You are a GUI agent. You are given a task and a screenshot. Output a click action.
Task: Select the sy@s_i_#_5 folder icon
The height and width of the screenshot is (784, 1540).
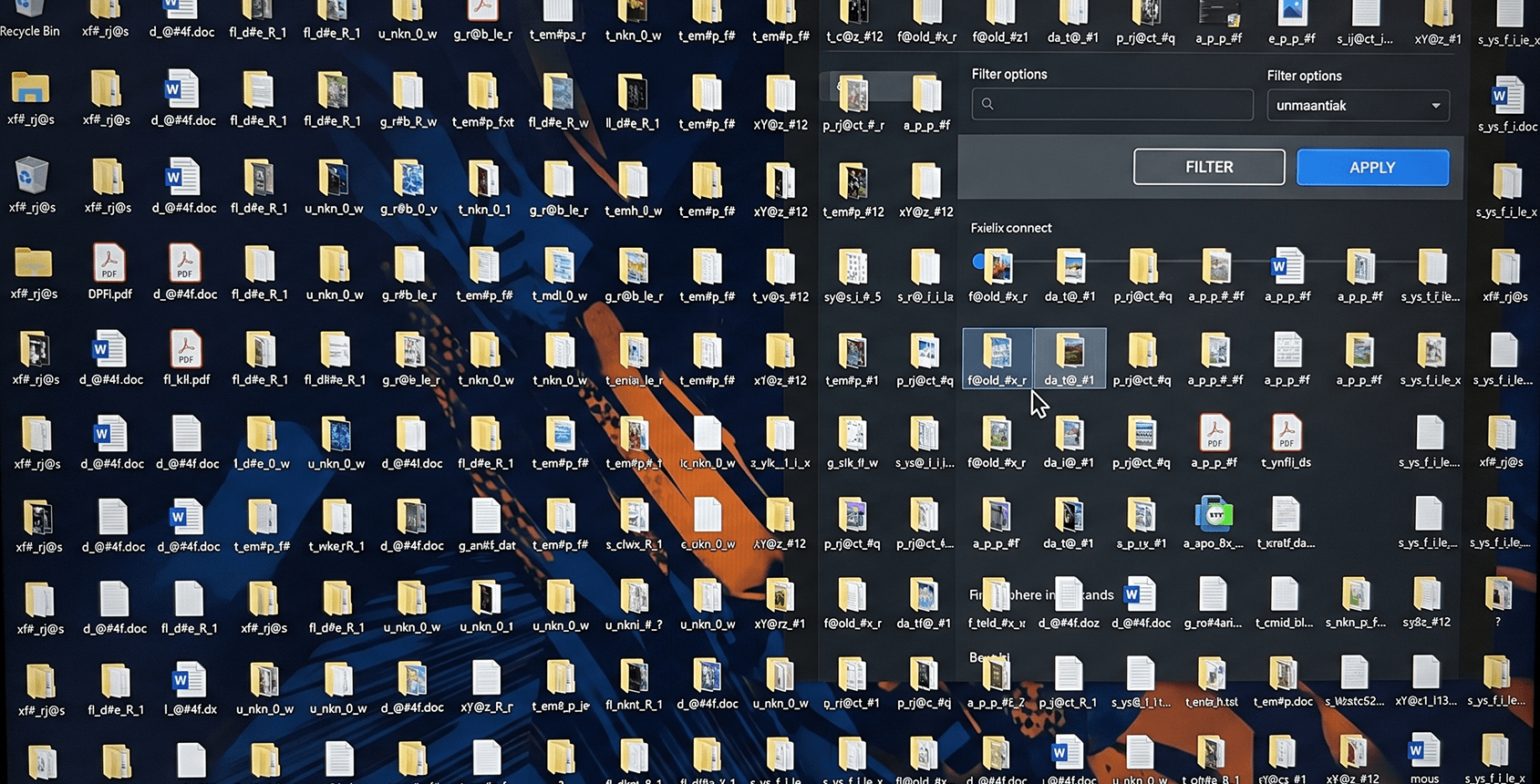click(852, 267)
